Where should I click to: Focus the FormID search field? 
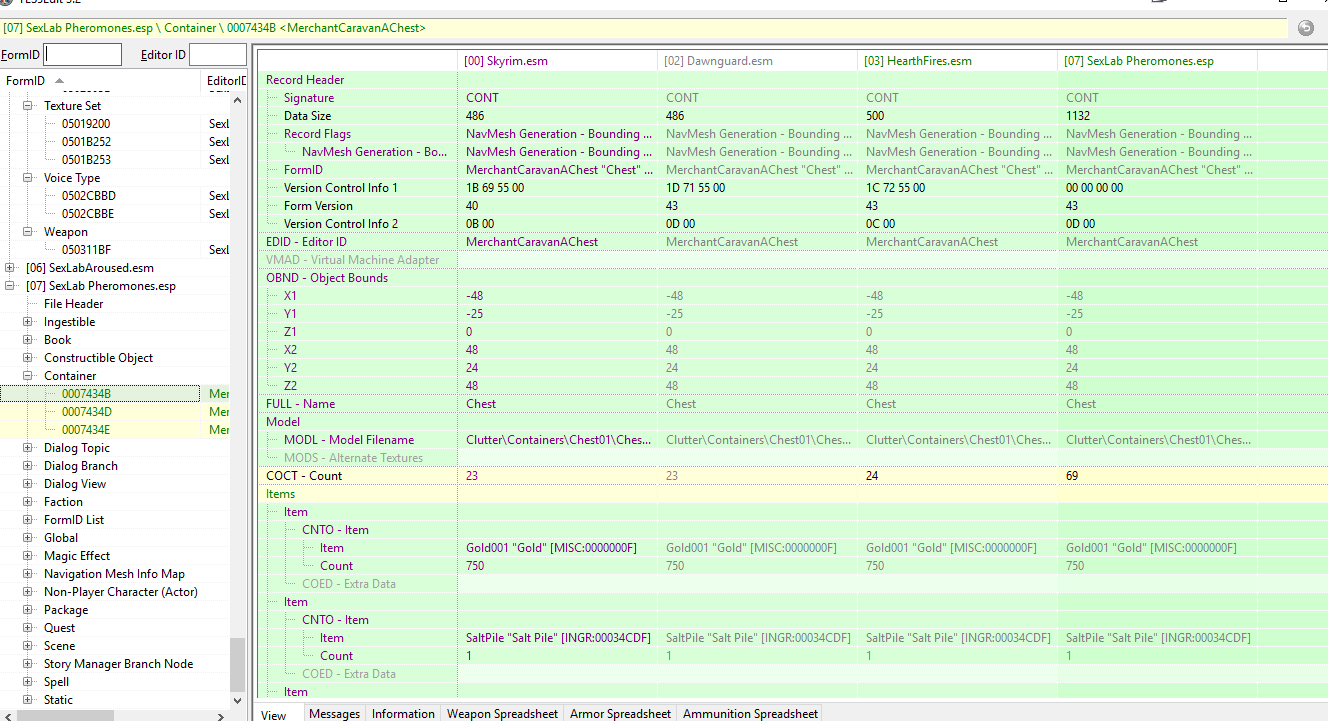pos(83,55)
